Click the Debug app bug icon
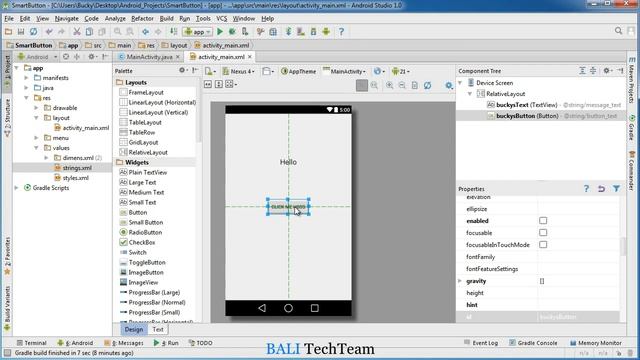Screen dimensions: 640x360 232,31
